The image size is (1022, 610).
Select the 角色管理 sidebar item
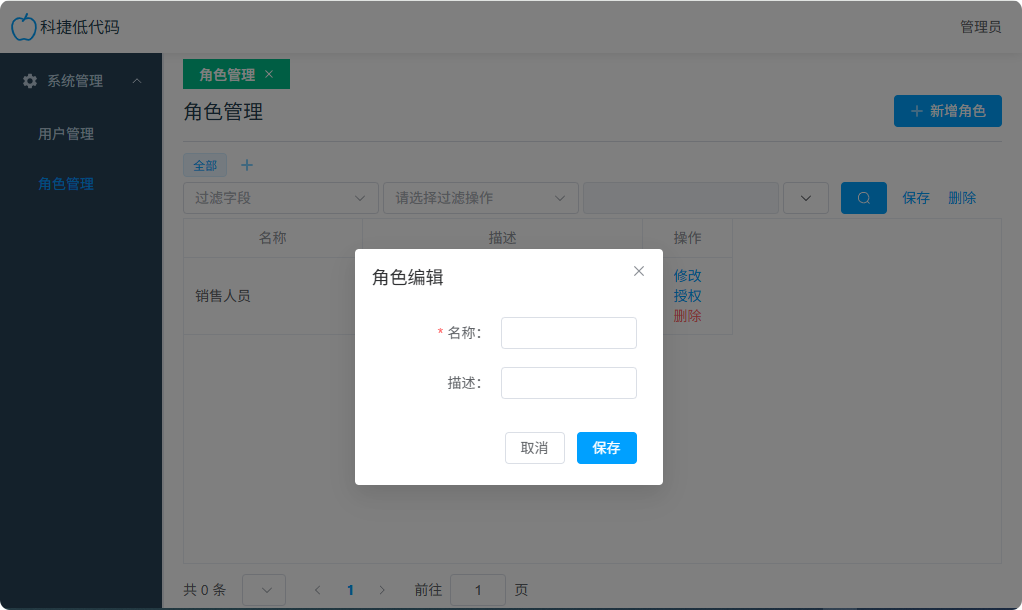pyautogui.click(x=66, y=184)
